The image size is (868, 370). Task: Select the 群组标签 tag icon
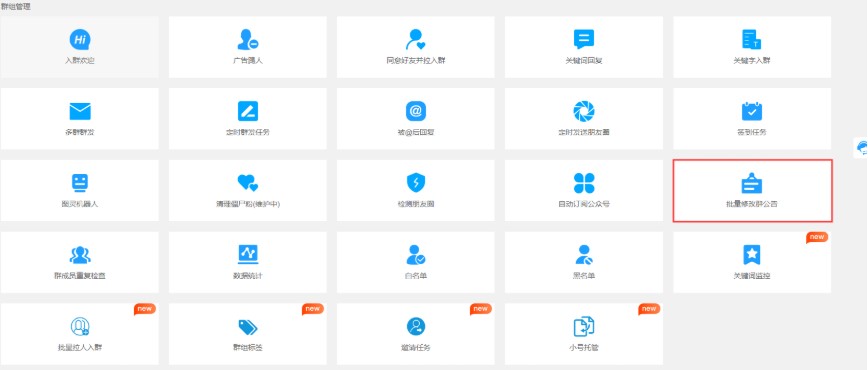pos(247,327)
